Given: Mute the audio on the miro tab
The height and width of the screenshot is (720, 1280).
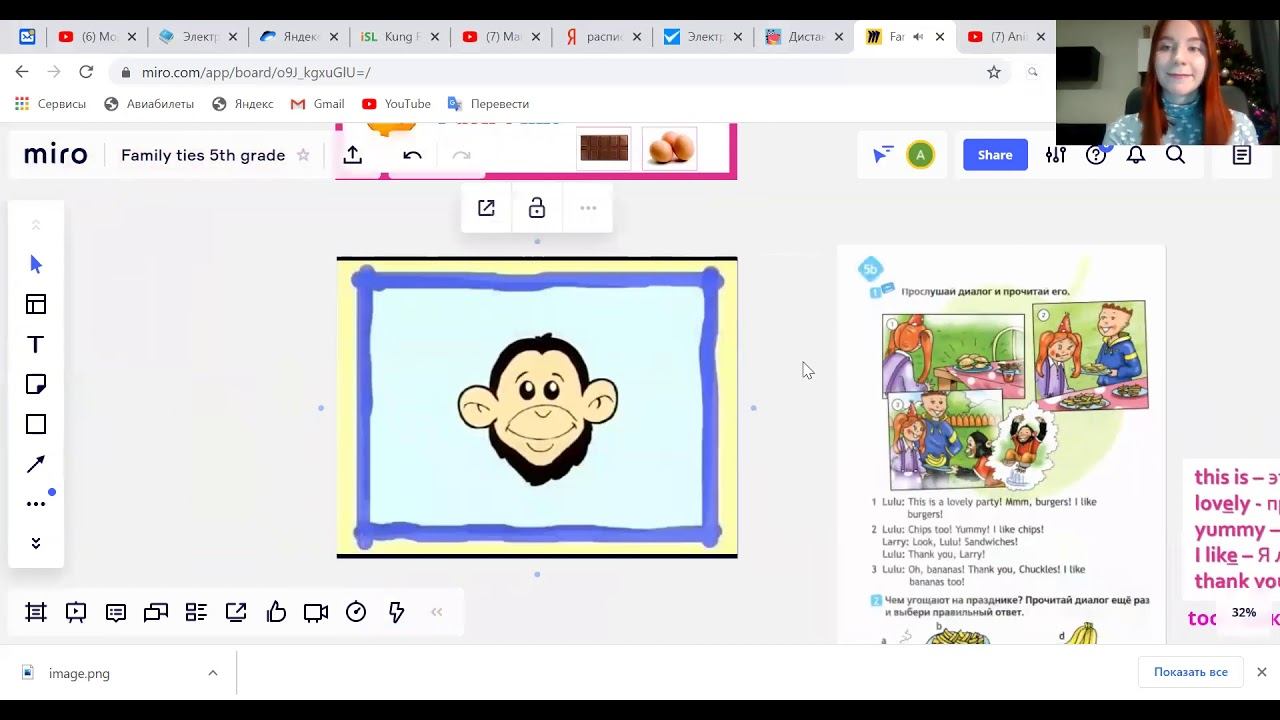Looking at the screenshot, I should tap(918, 37).
